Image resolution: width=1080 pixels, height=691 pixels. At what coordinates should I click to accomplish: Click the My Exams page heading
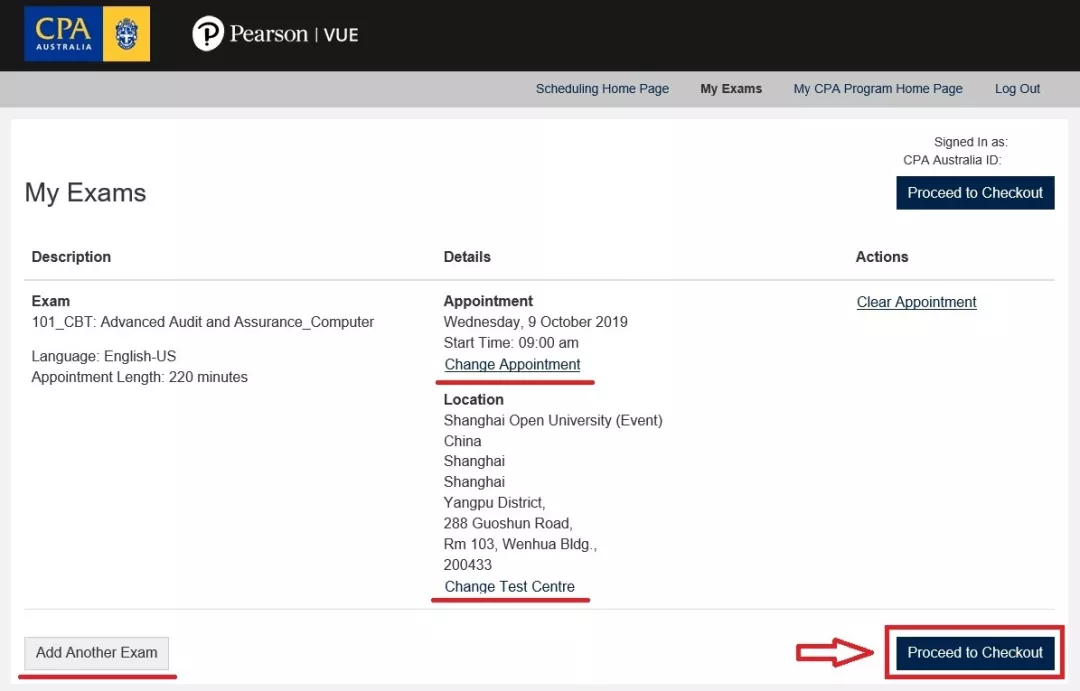click(86, 193)
